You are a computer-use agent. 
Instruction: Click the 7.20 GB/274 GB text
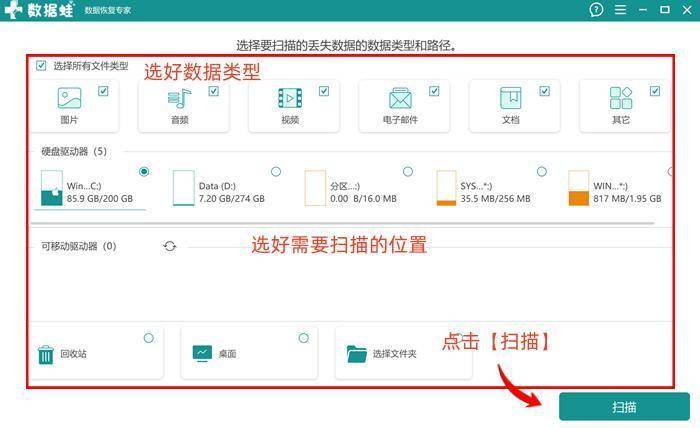(x=232, y=199)
